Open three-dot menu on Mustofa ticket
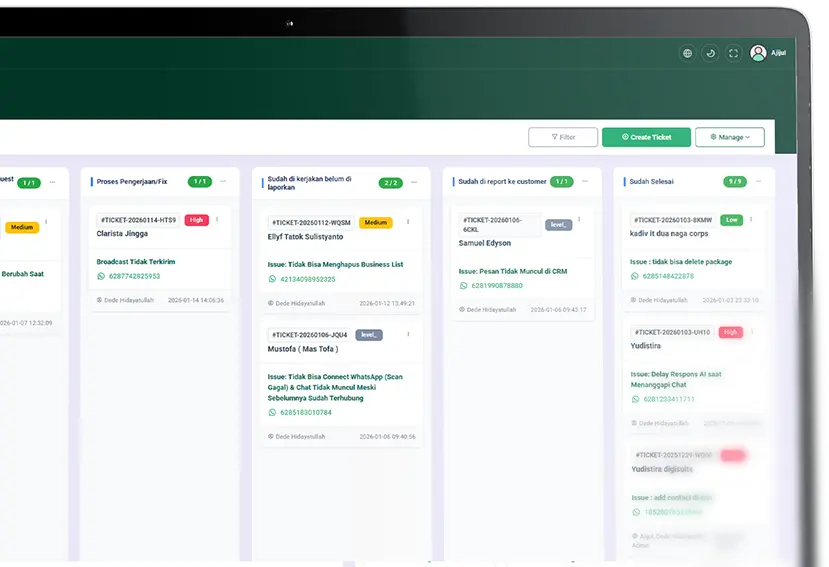Viewport: 829px width, 567px height. click(x=408, y=334)
